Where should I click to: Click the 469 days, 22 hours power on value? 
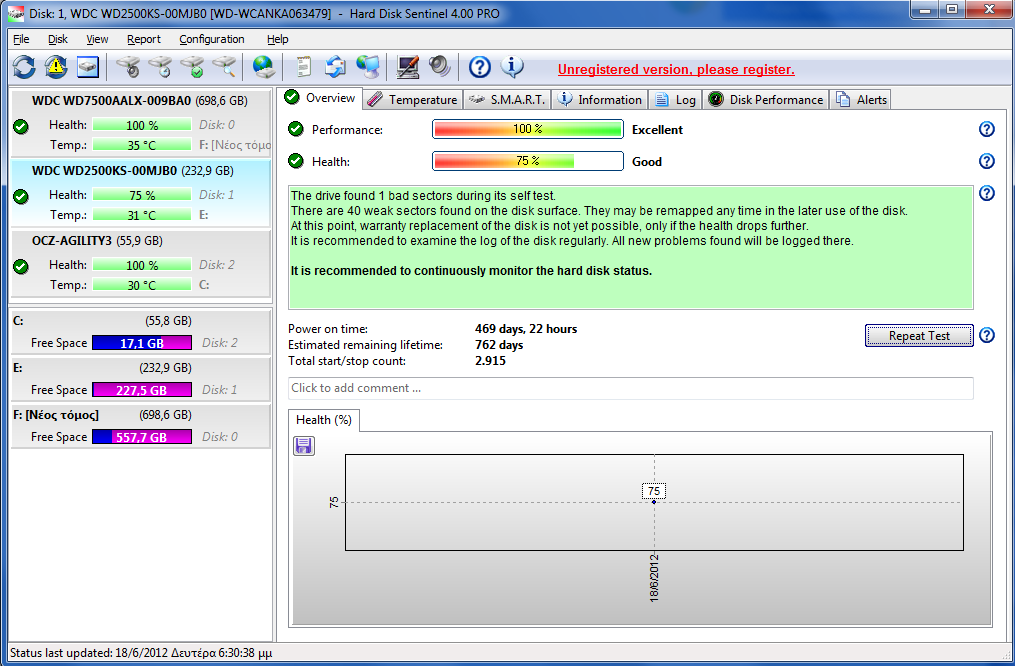tap(526, 329)
